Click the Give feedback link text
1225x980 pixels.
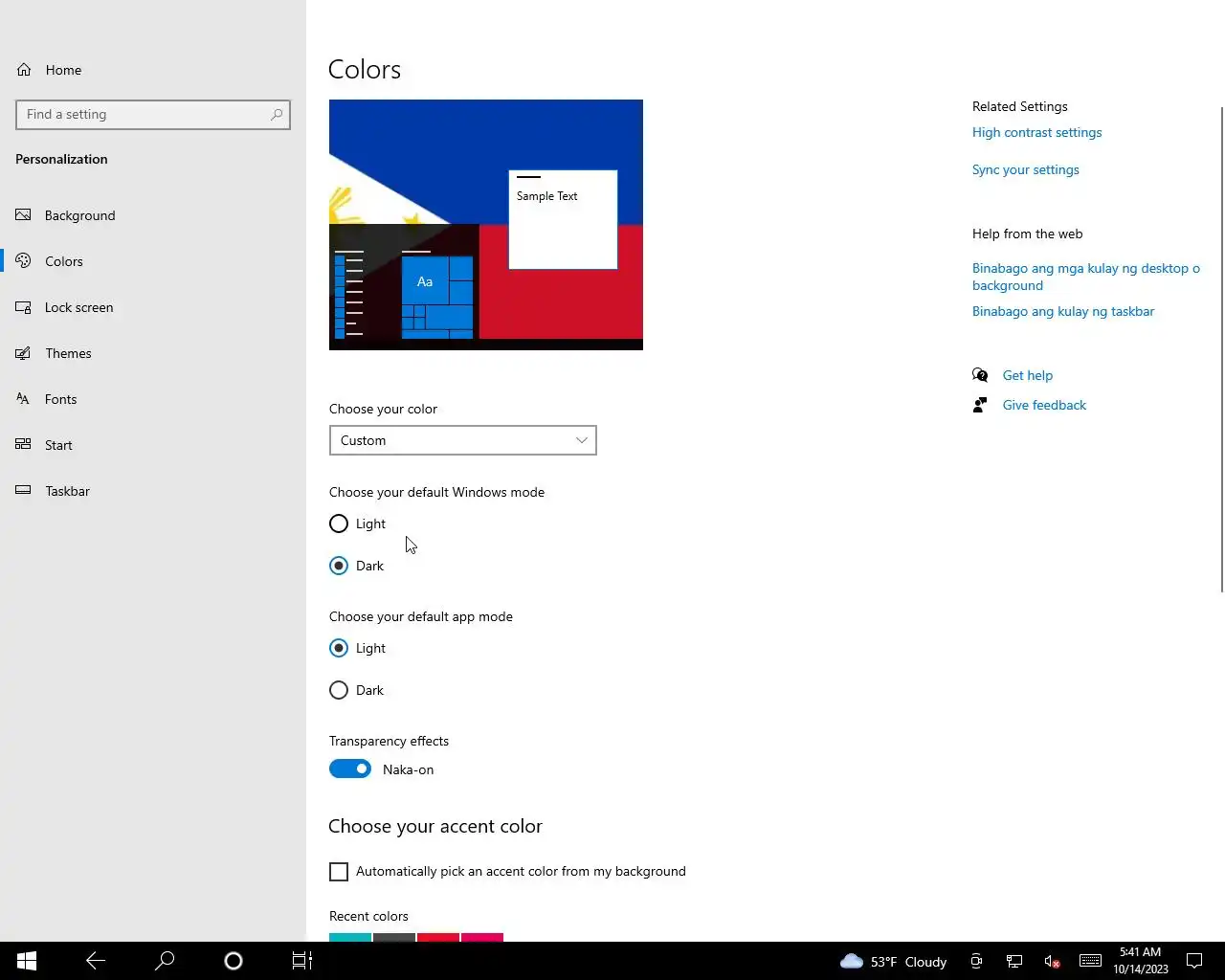coord(1044,405)
